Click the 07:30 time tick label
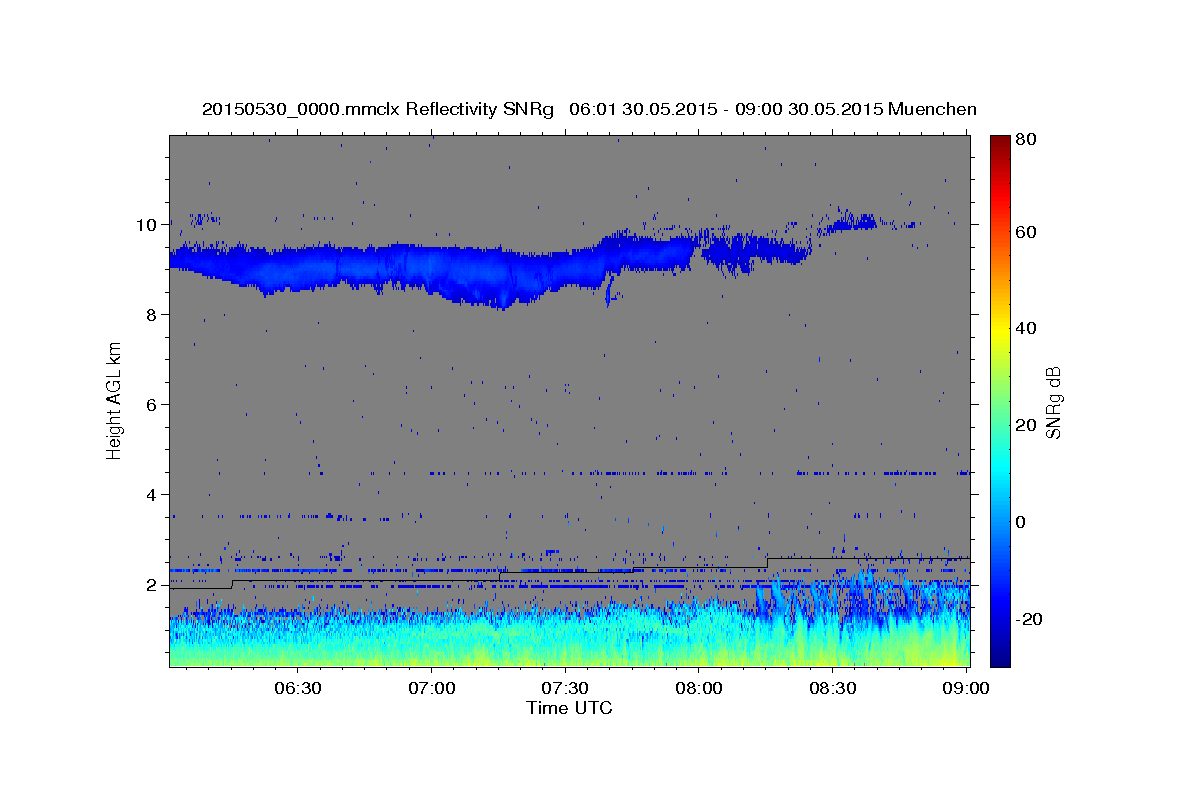The width and height of the screenshot is (1200, 800). coord(564,689)
